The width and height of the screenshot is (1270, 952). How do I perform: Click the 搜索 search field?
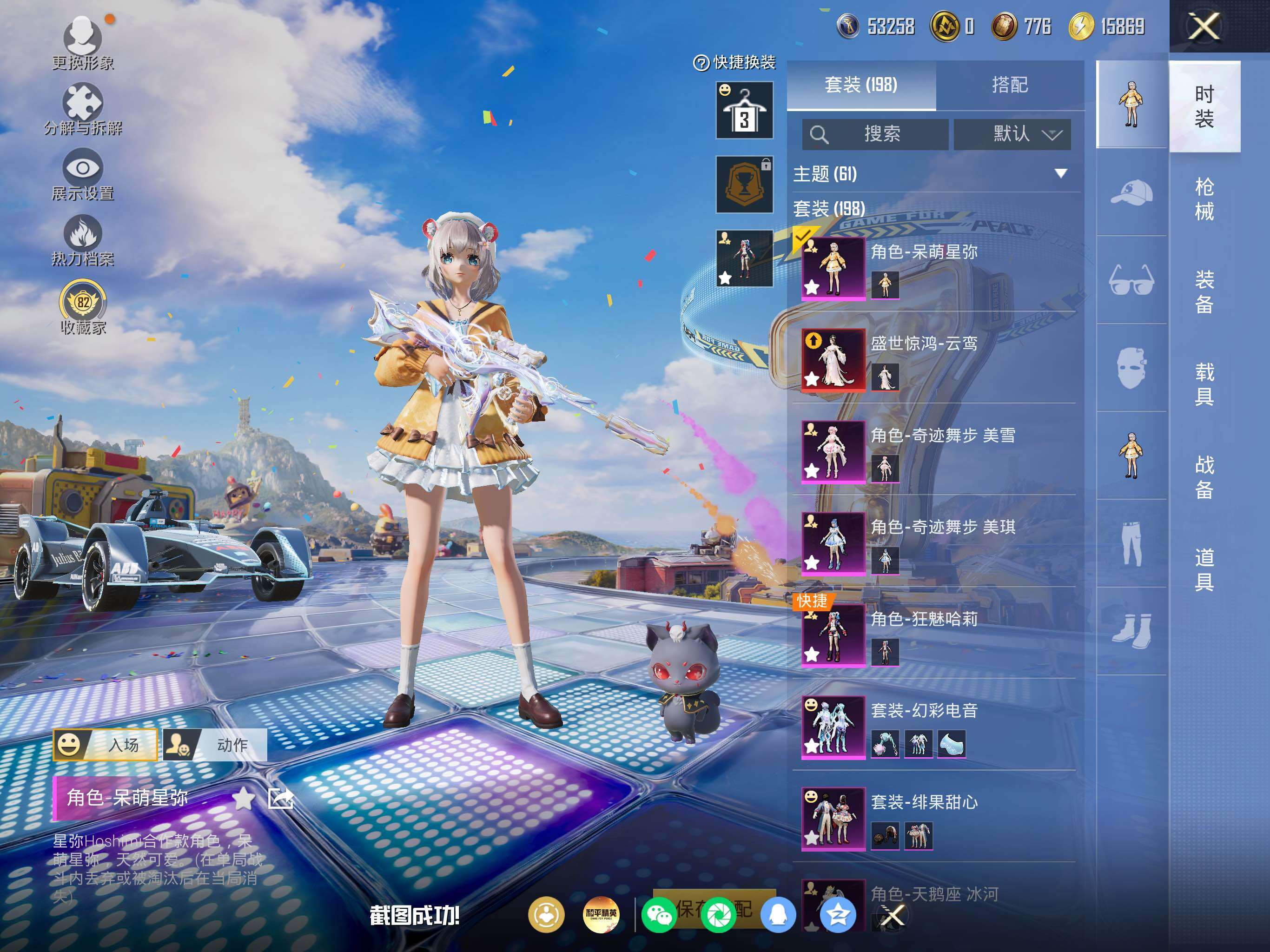click(874, 134)
